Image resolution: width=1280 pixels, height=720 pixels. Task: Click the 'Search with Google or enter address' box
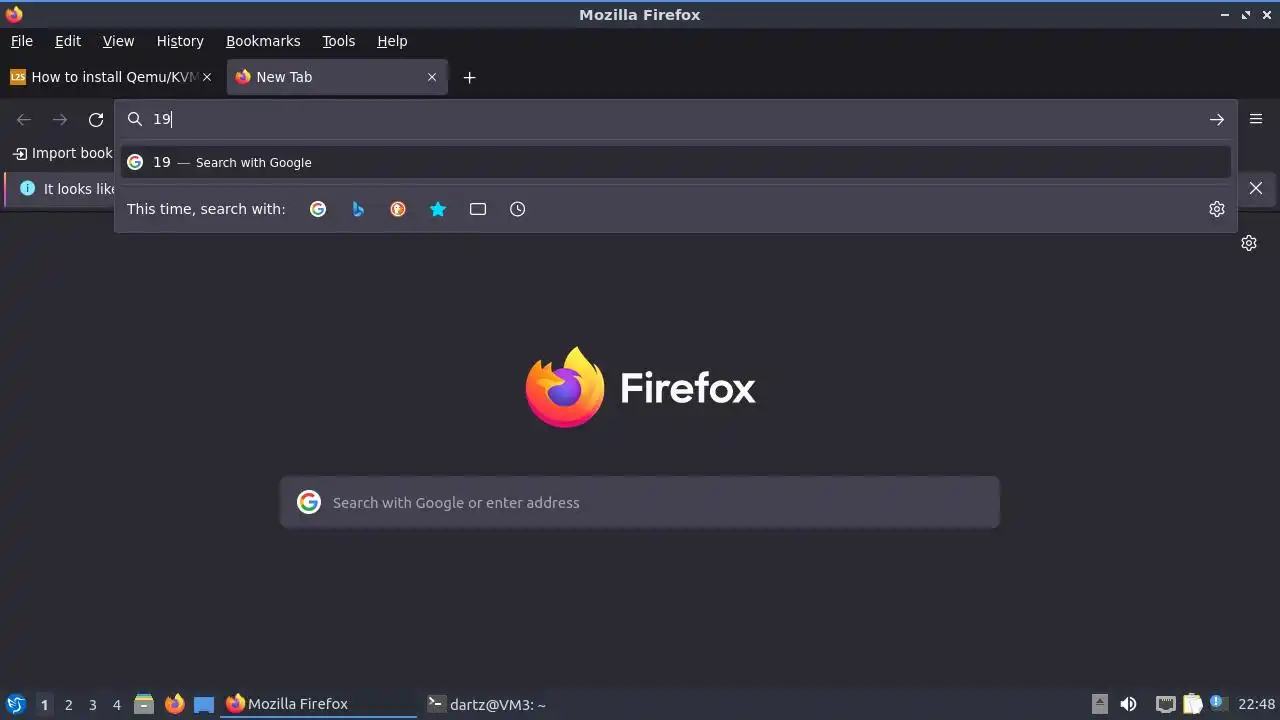click(x=640, y=502)
